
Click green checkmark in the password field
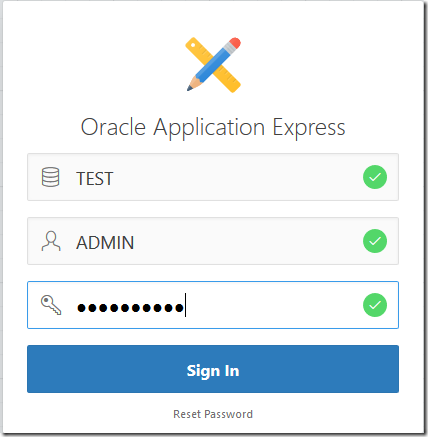[x=375, y=305]
